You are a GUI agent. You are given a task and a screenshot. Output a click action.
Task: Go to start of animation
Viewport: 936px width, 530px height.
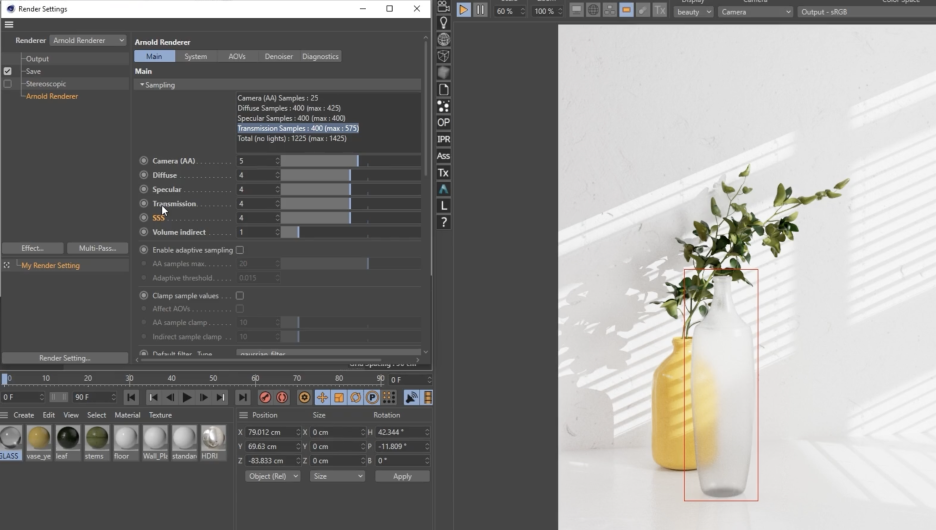pos(131,398)
